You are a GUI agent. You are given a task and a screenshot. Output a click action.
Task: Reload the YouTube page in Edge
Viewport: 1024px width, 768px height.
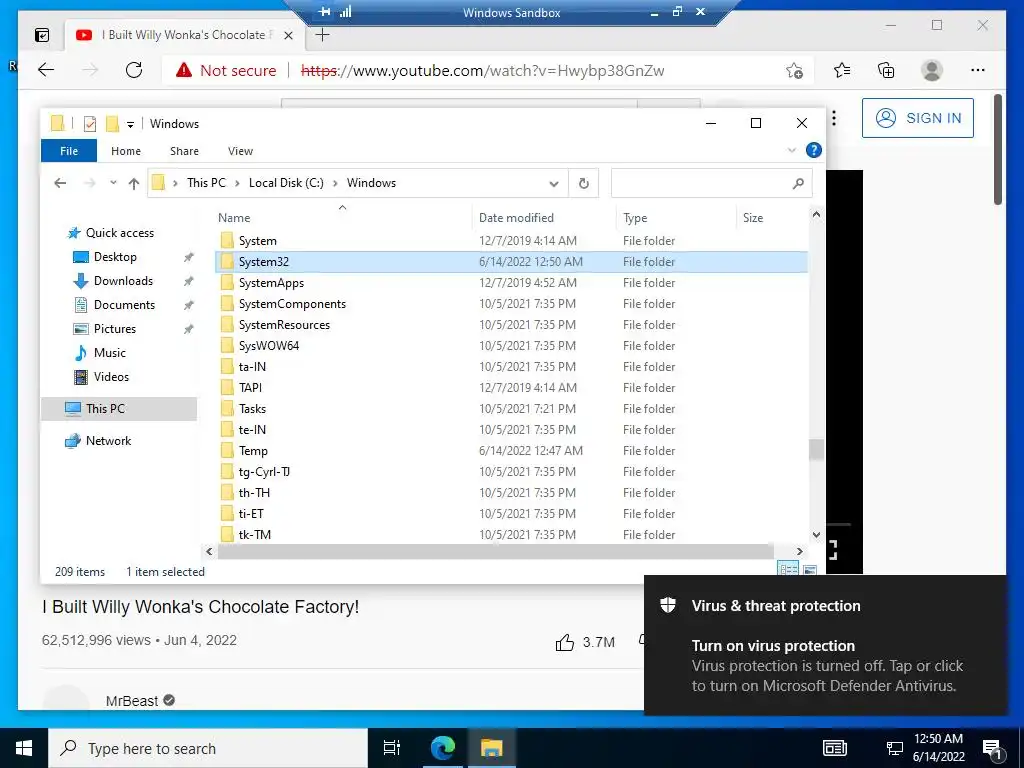point(134,70)
